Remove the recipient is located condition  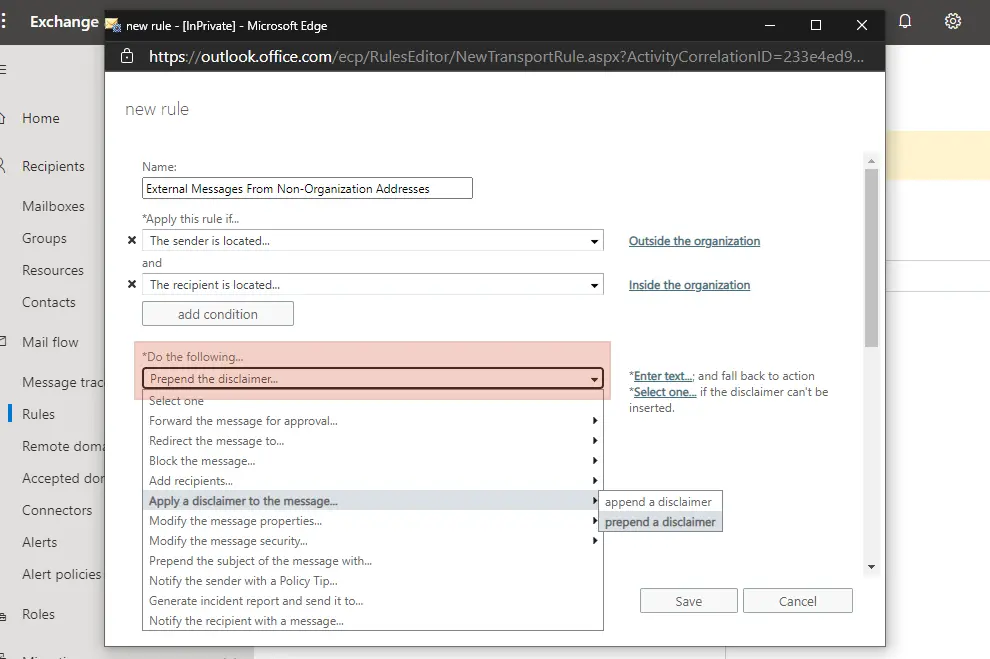coord(132,285)
